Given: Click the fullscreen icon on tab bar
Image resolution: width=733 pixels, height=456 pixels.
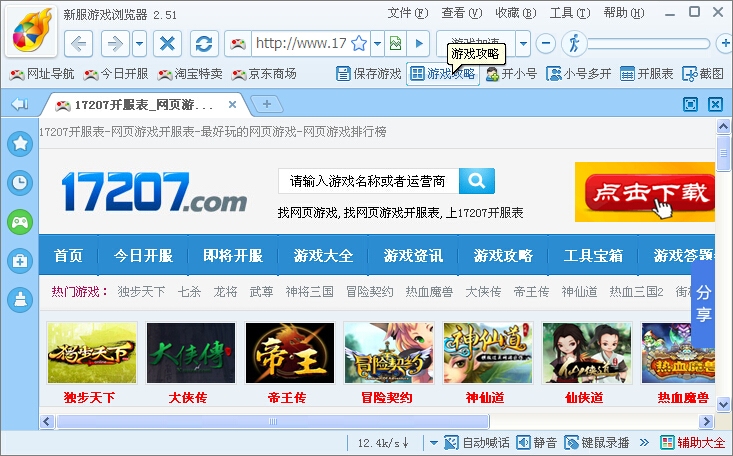Looking at the screenshot, I should (x=690, y=104).
